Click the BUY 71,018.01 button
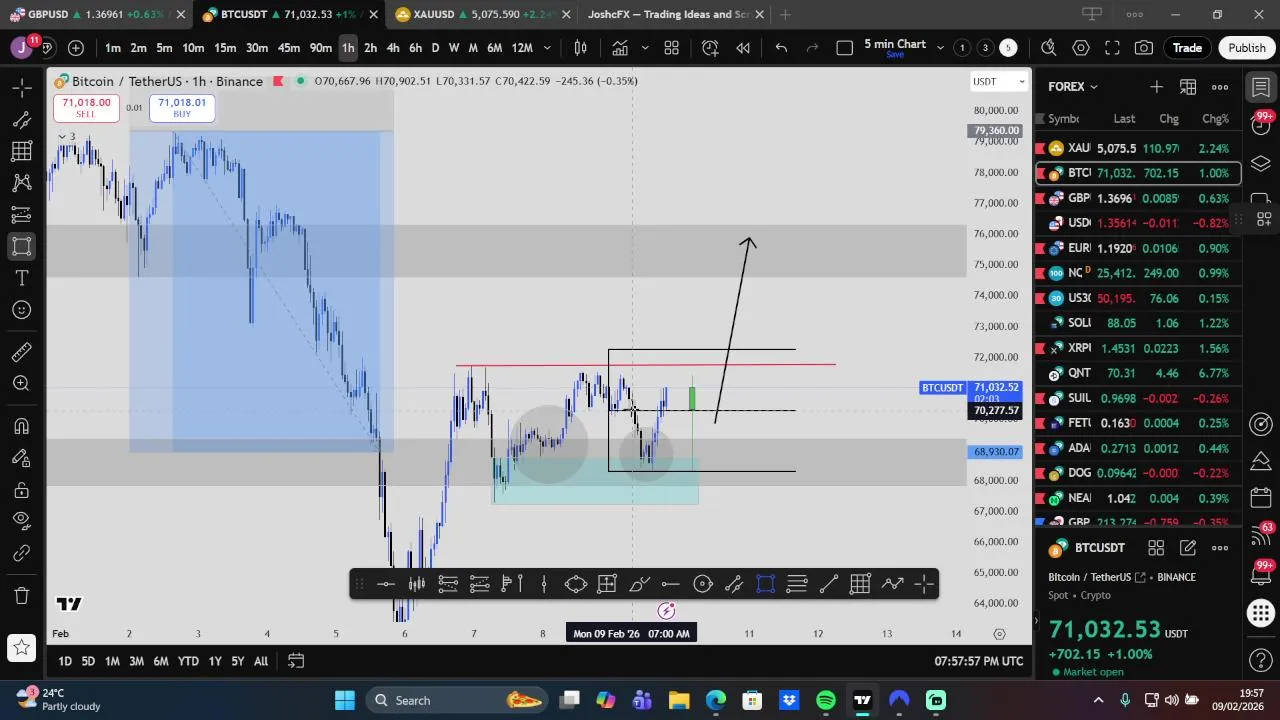Image resolution: width=1280 pixels, height=720 pixels. pyautogui.click(x=182, y=108)
